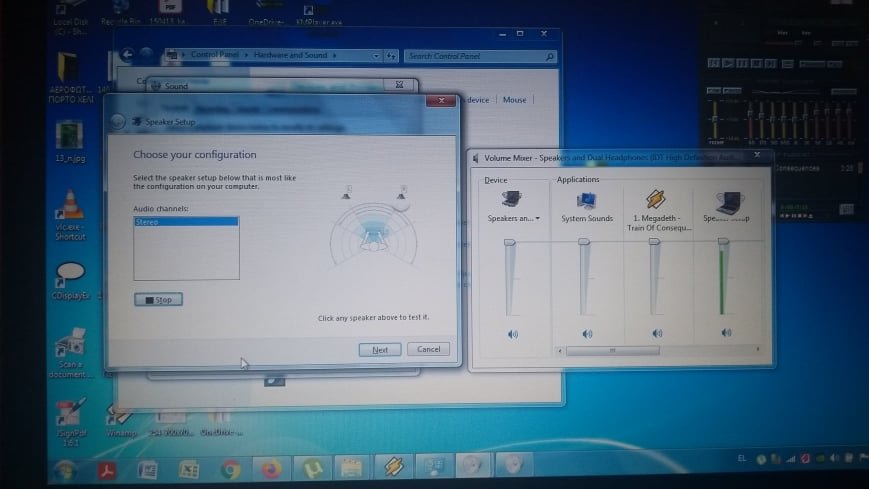Click the Speakers device icon in mixer
The width and height of the screenshot is (869, 489).
coord(510,200)
